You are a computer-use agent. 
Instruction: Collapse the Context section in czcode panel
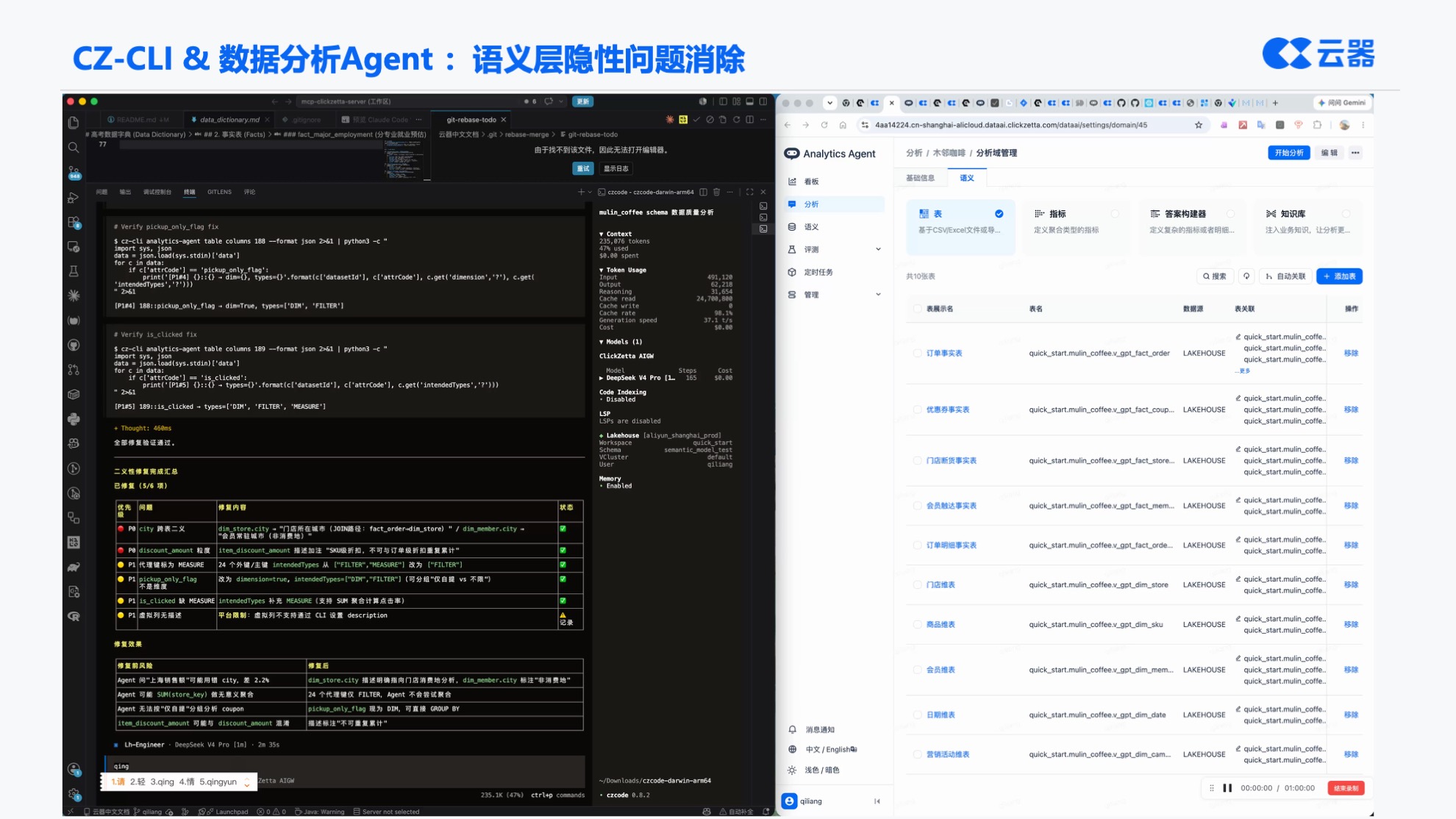(x=602, y=234)
